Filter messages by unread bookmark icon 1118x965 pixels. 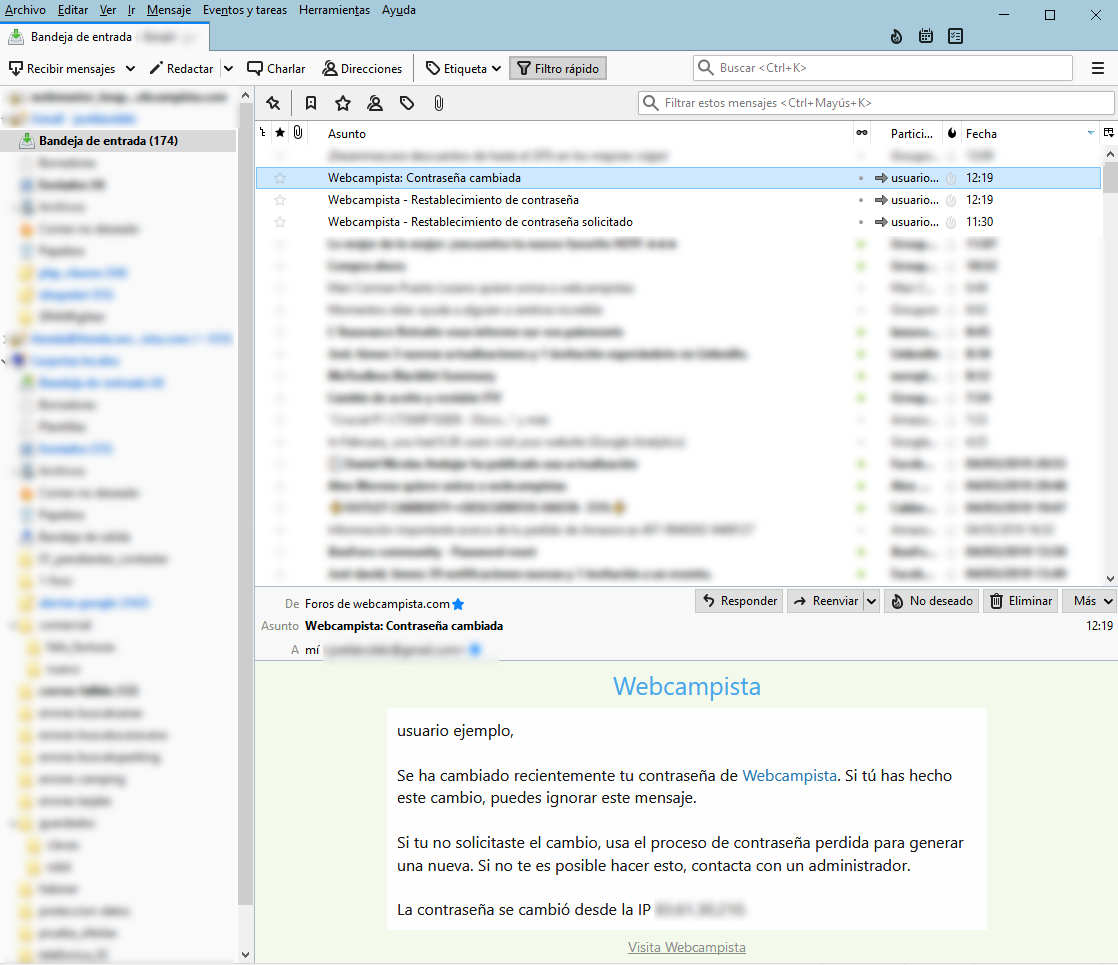(311, 103)
